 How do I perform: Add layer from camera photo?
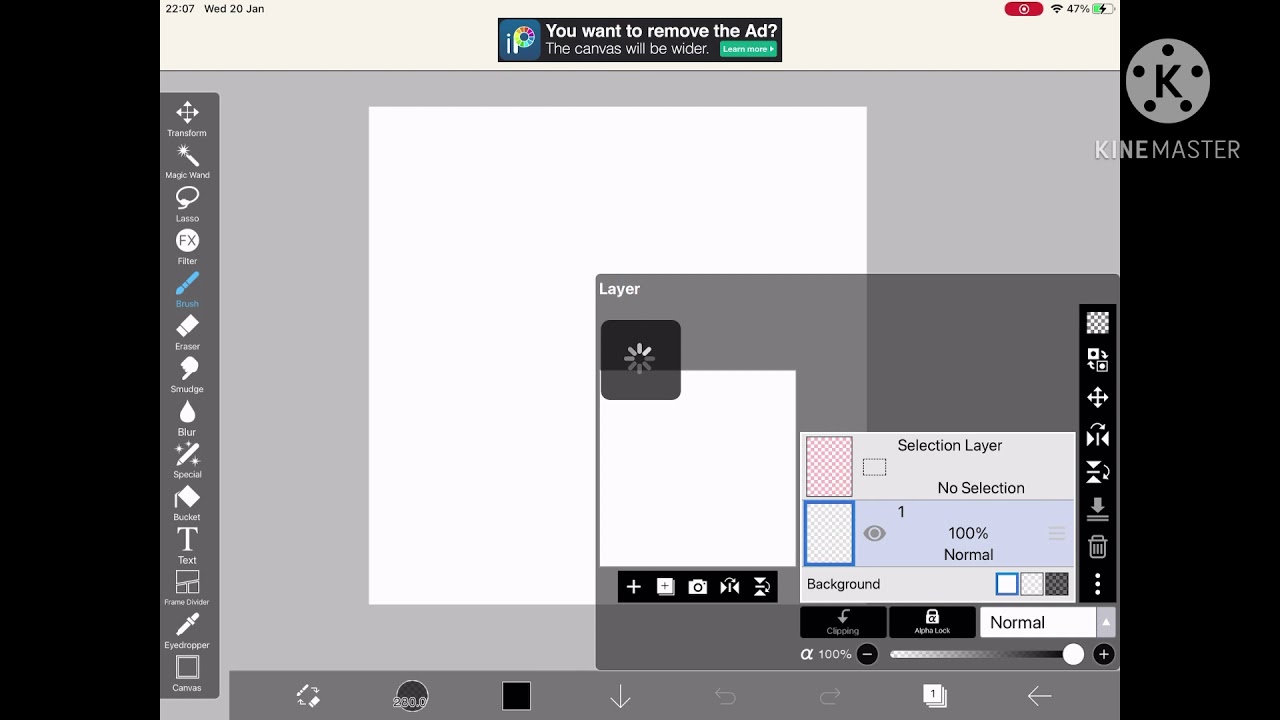pyautogui.click(x=698, y=587)
